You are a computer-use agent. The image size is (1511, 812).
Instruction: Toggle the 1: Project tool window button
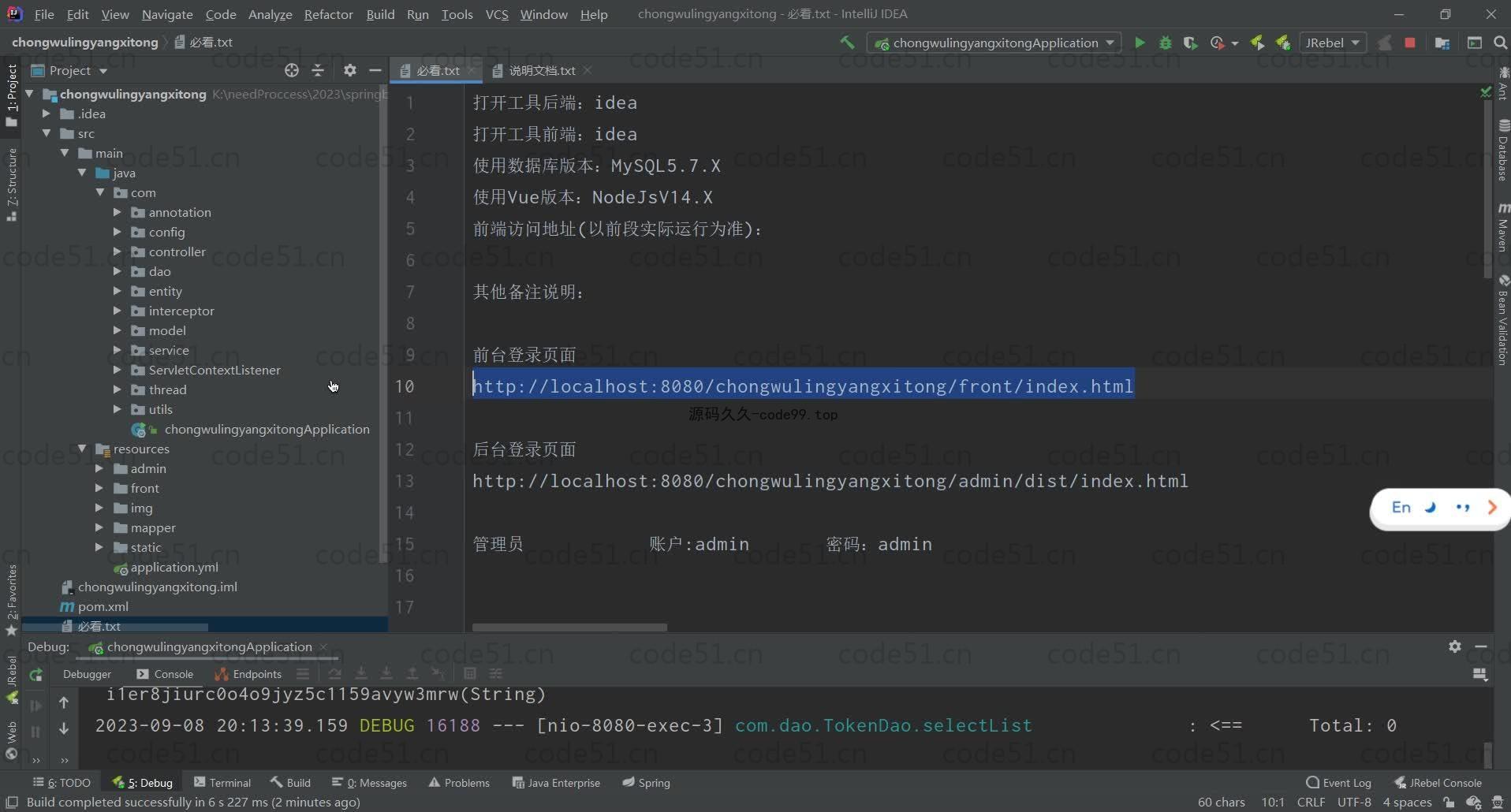click(12, 95)
